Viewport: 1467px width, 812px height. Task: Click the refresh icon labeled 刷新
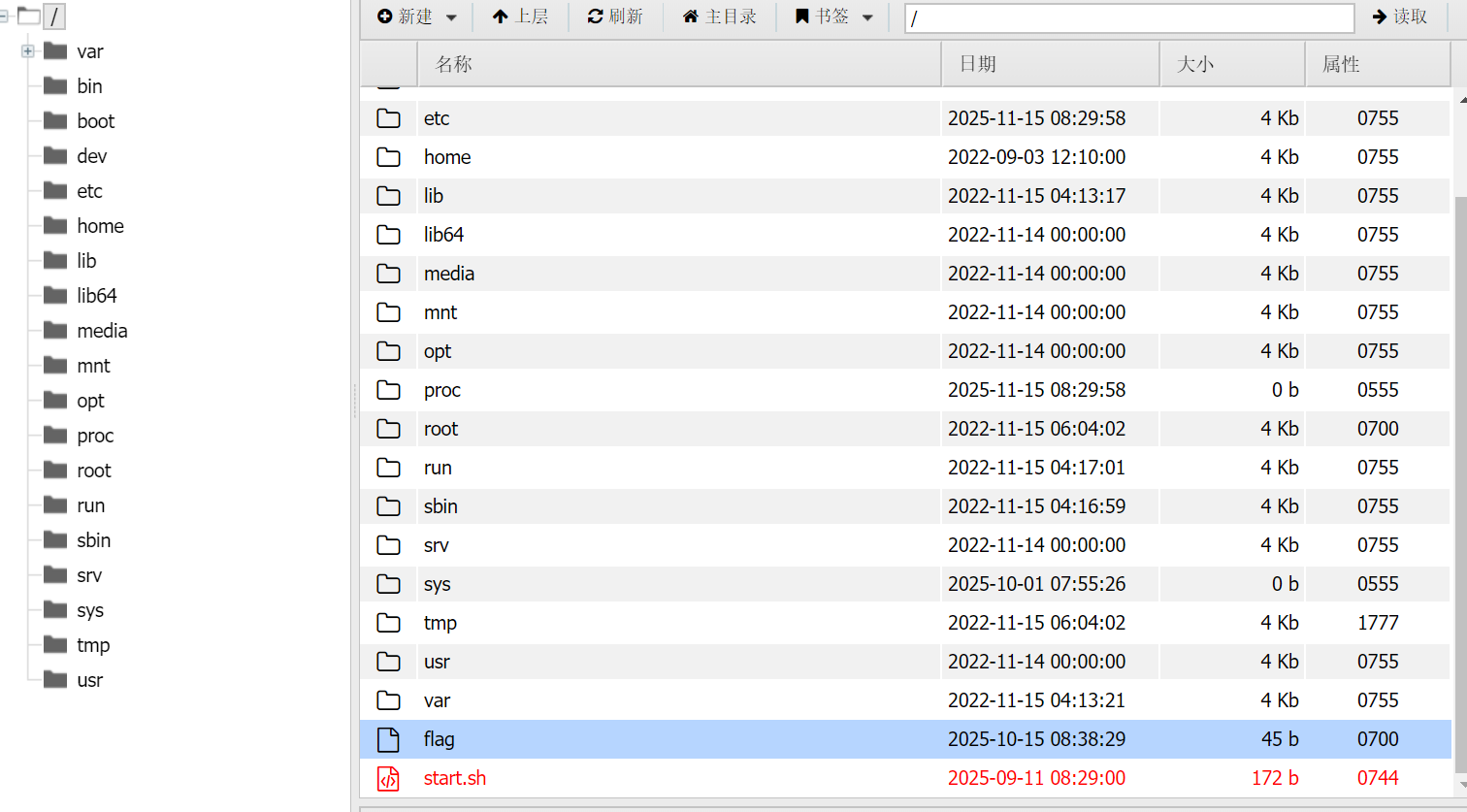[x=615, y=16]
